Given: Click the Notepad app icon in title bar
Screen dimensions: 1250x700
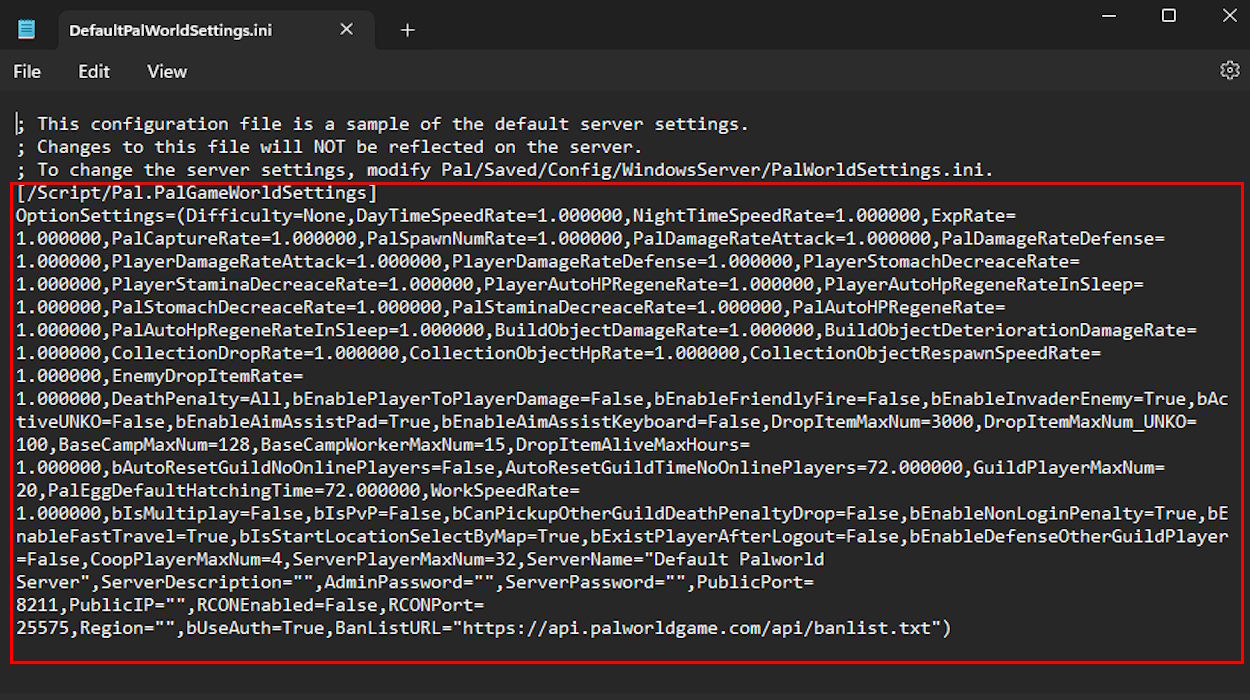Looking at the screenshot, I should pyautogui.click(x=26, y=29).
